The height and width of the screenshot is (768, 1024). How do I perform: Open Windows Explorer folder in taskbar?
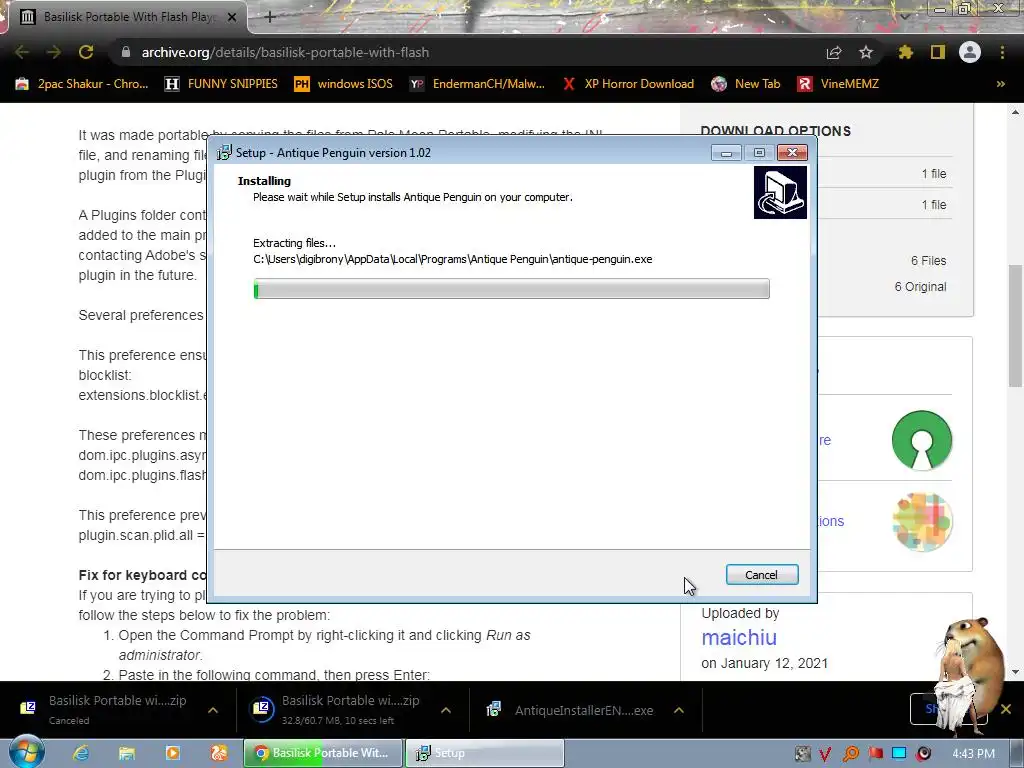[127, 753]
